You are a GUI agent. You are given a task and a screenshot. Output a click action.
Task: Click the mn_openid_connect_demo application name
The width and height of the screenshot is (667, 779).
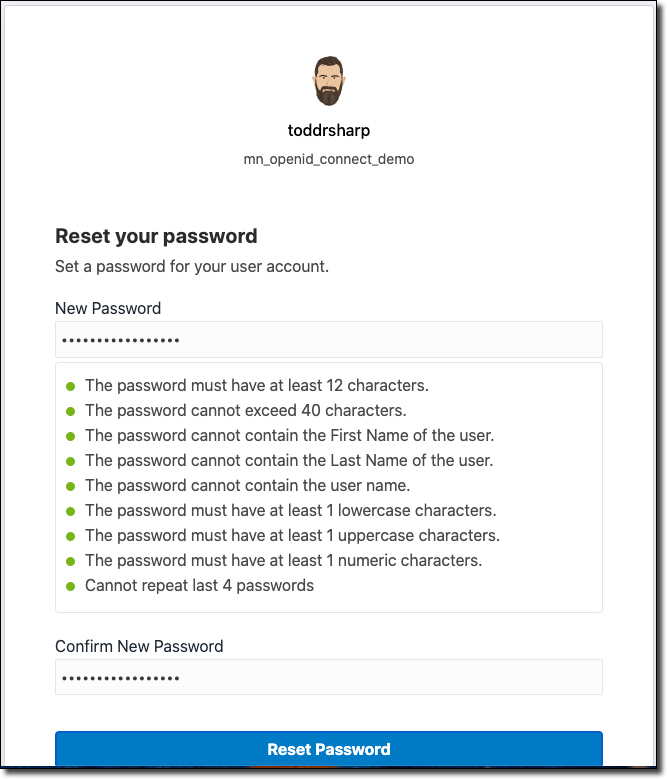coord(328,159)
